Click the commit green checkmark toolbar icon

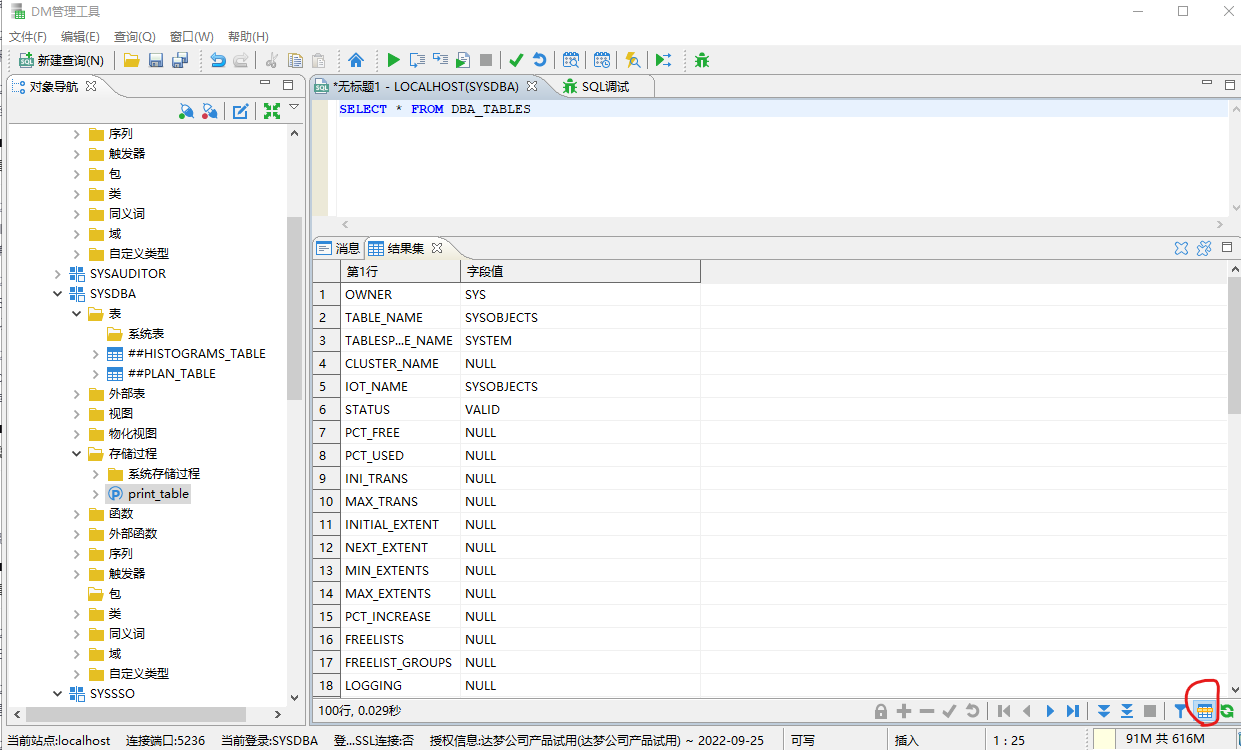click(516, 60)
